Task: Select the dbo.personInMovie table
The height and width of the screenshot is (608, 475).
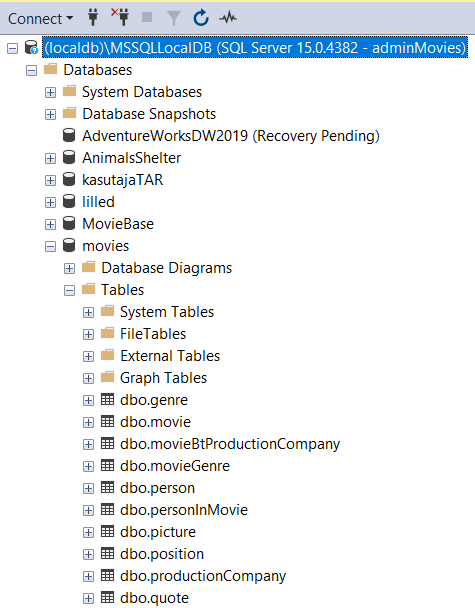Action: click(184, 510)
